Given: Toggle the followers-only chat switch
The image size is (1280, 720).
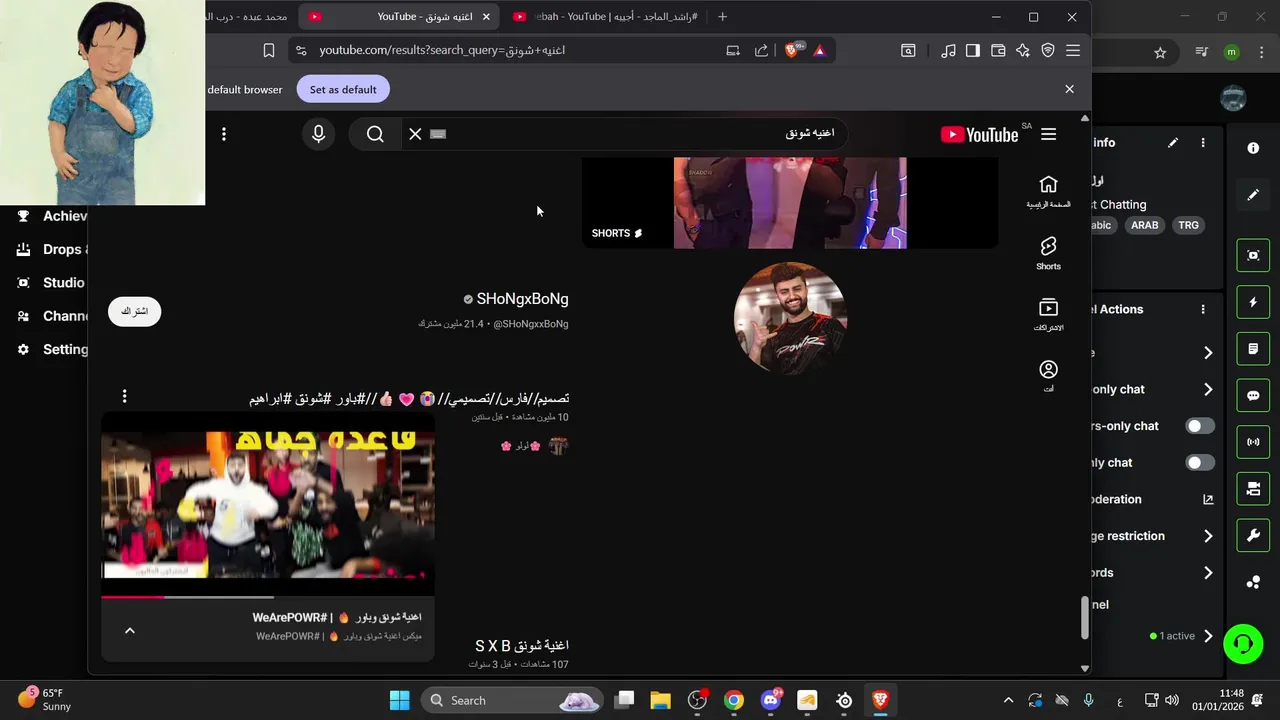Looking at the screenshot, I should coord(1200,426).
